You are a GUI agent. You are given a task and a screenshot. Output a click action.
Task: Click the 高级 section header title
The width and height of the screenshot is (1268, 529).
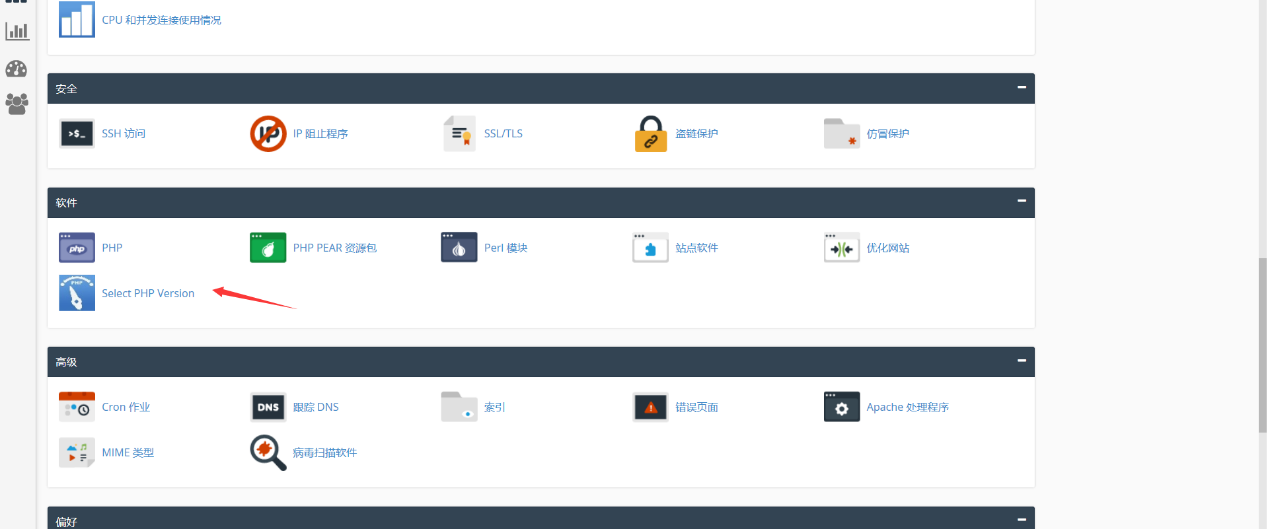[x=66, y=362]
